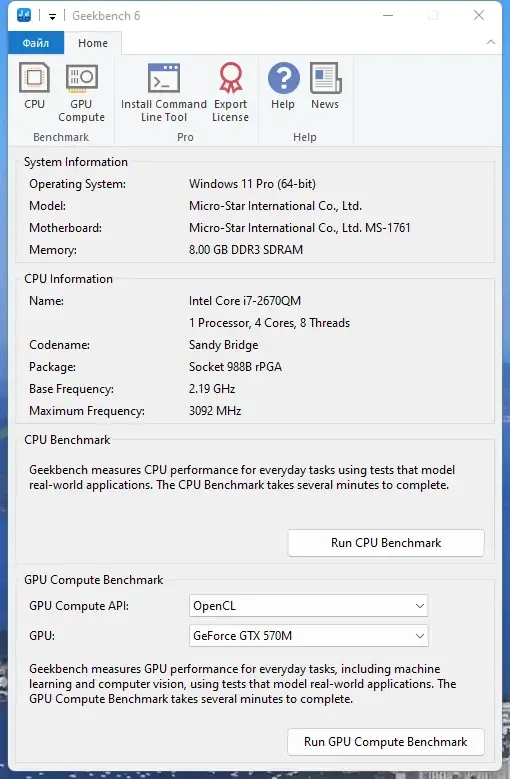Click Run GPU Compute Benchmark button
Screen dimensions: 510x779
coord(386,742)
